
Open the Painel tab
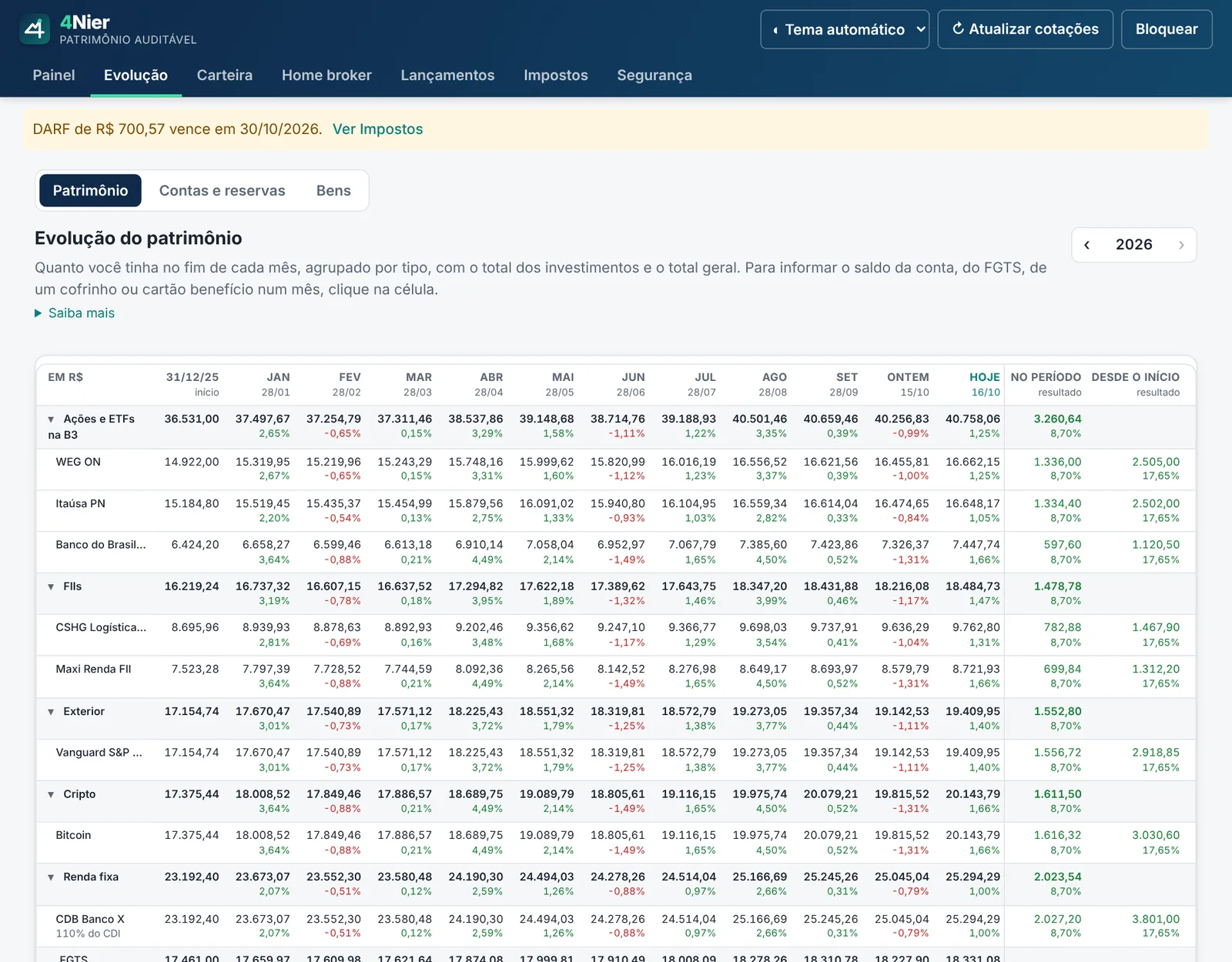54,75
